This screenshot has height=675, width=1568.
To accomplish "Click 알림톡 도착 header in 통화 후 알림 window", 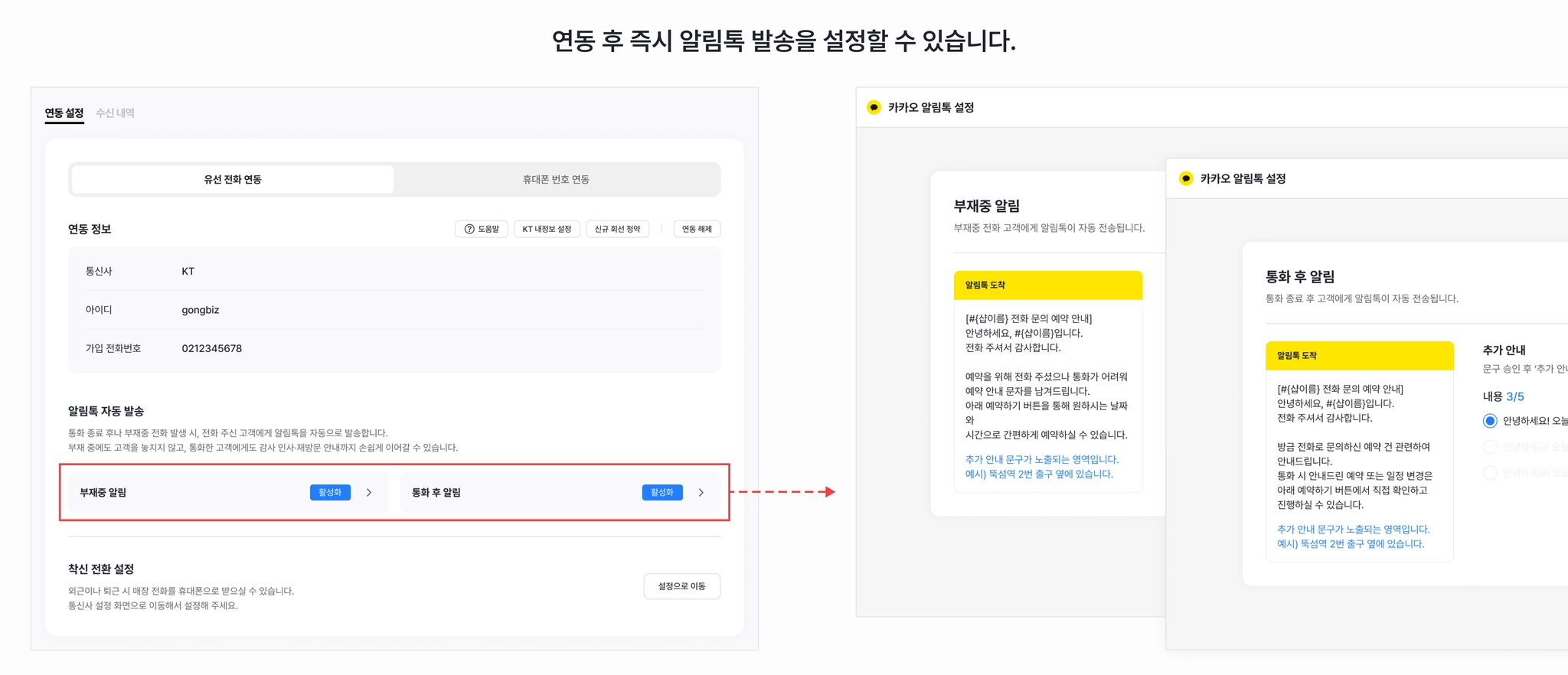I will point(1360,355).
